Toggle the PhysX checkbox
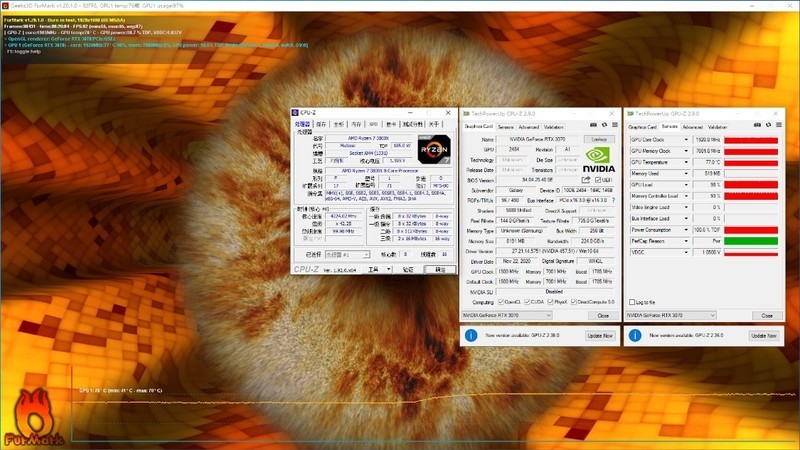The height and width of the screenshot is (450, 800). tap(550, 302)
